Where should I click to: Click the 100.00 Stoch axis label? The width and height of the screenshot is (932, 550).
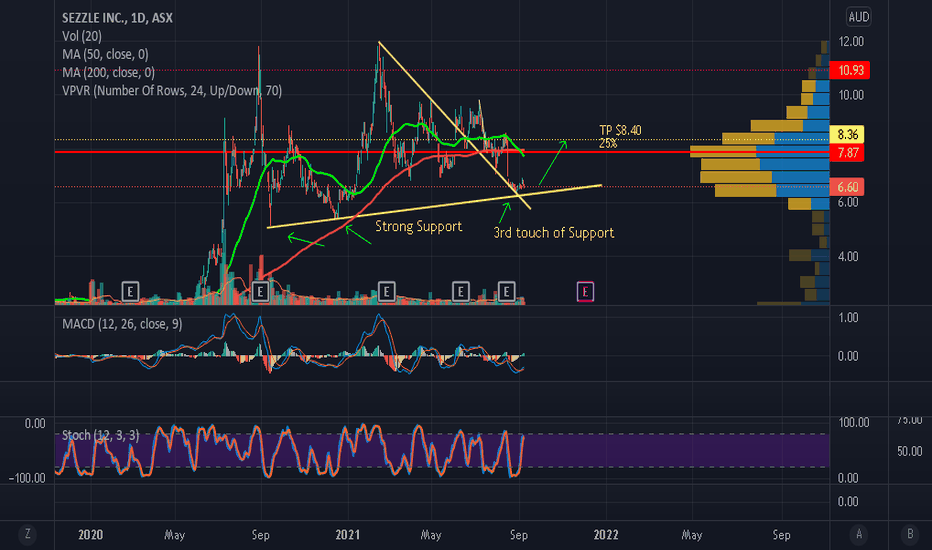point(854,423)
